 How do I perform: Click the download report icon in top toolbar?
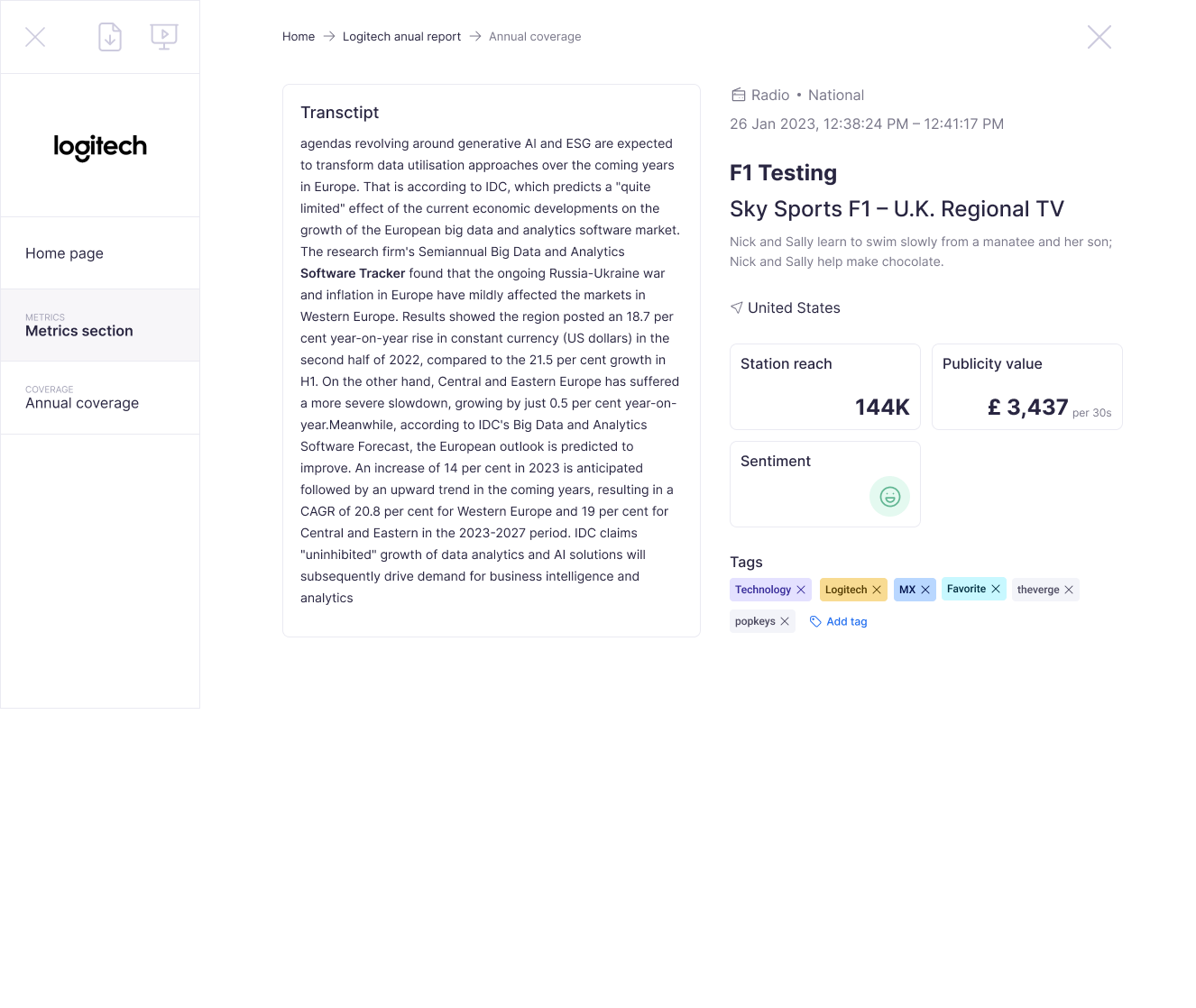point(109,36)
